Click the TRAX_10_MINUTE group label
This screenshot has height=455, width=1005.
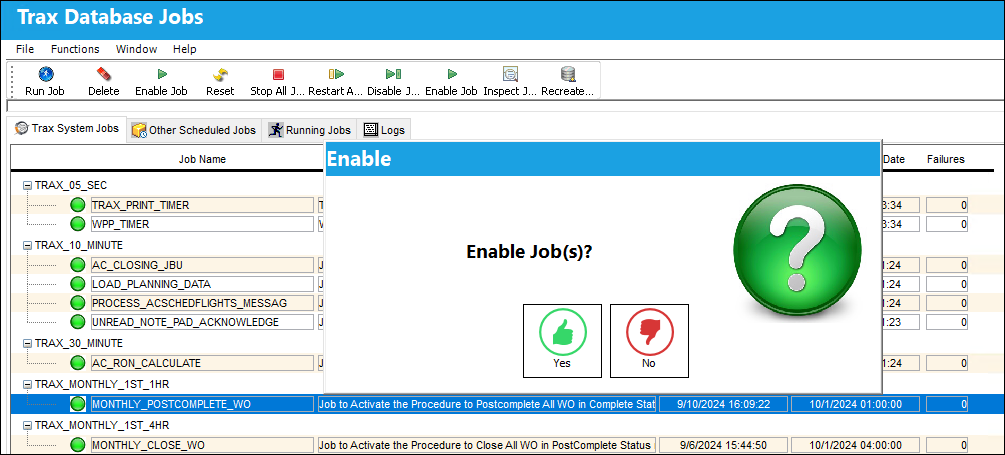[x=78, y=245]
